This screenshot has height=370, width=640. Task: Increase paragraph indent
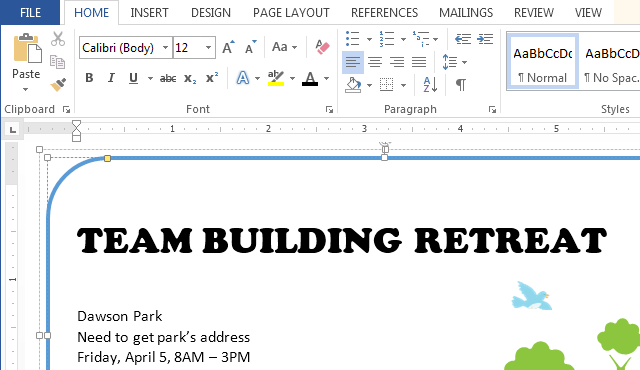[x=485, y=39]
